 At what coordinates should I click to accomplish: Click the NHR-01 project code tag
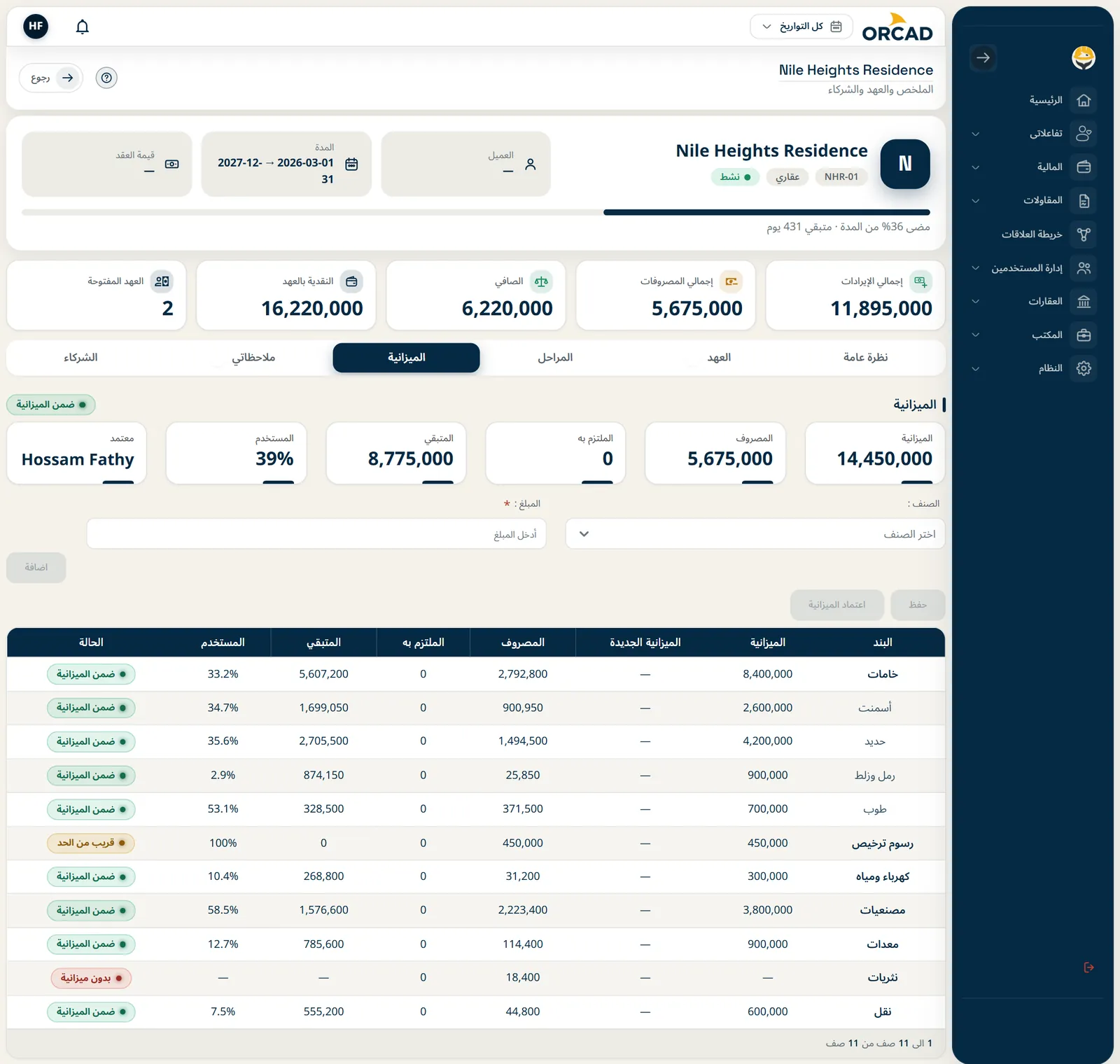click(x=841, y=177)
